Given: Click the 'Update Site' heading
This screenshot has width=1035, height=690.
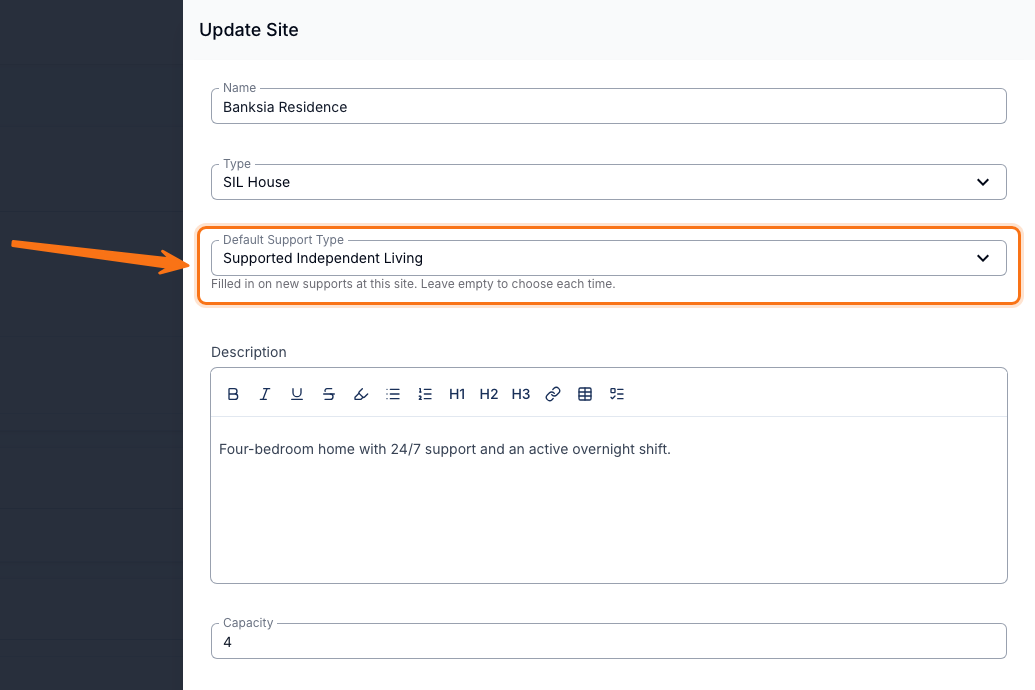Looking at the screenshot, I should tap(249, 30).
